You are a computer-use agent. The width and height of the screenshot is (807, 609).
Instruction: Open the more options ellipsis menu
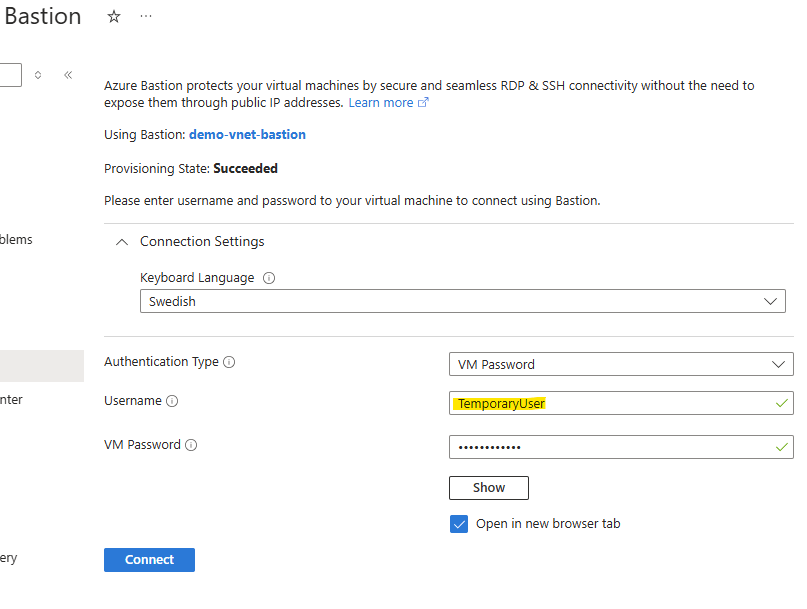pos(146,17)
